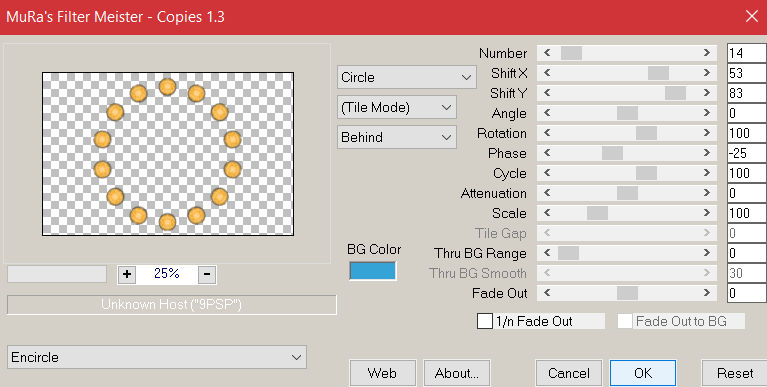Viewport: 767px width, 387px height.
Task: Toggle the Fade Out to BG checkbox
Action: click(x=625, y=321)
